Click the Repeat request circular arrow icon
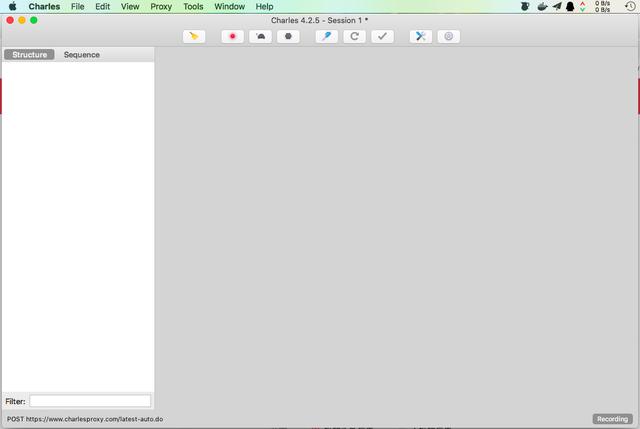Screen dimensions: 640x429 [x=354, y=36]
